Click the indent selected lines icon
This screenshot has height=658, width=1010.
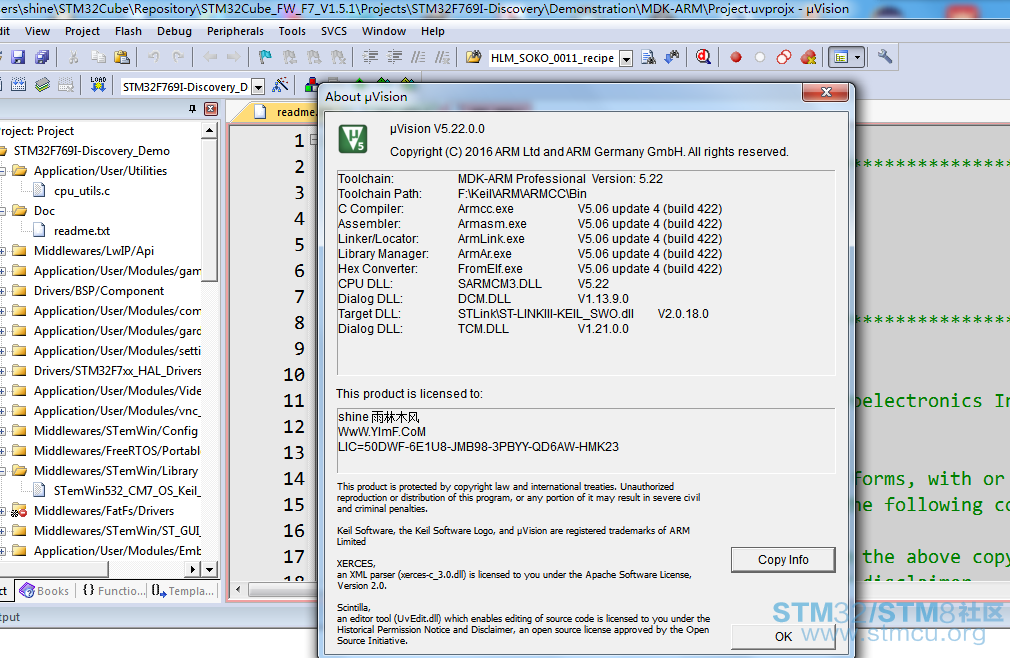tap(370, 57)
